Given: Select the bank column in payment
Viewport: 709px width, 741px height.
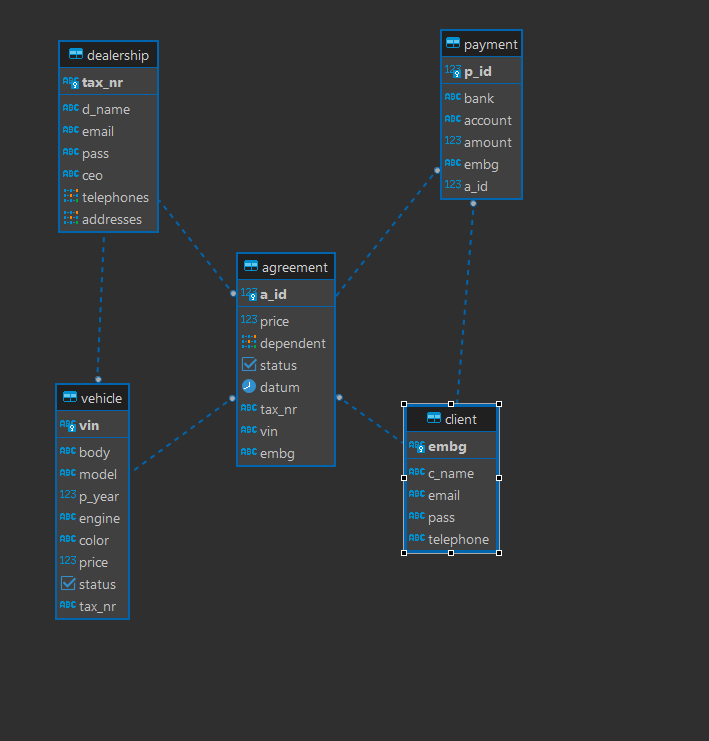Looking at the screenshot, I should [x=479, y=98].
